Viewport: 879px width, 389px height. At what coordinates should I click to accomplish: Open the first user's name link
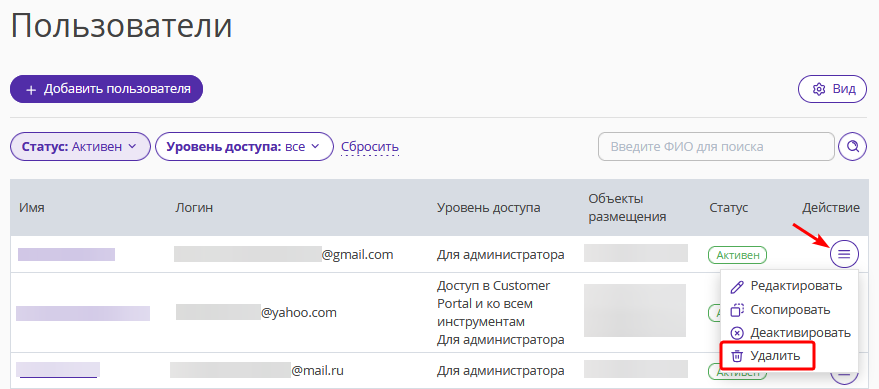click(x=66, y=254)
